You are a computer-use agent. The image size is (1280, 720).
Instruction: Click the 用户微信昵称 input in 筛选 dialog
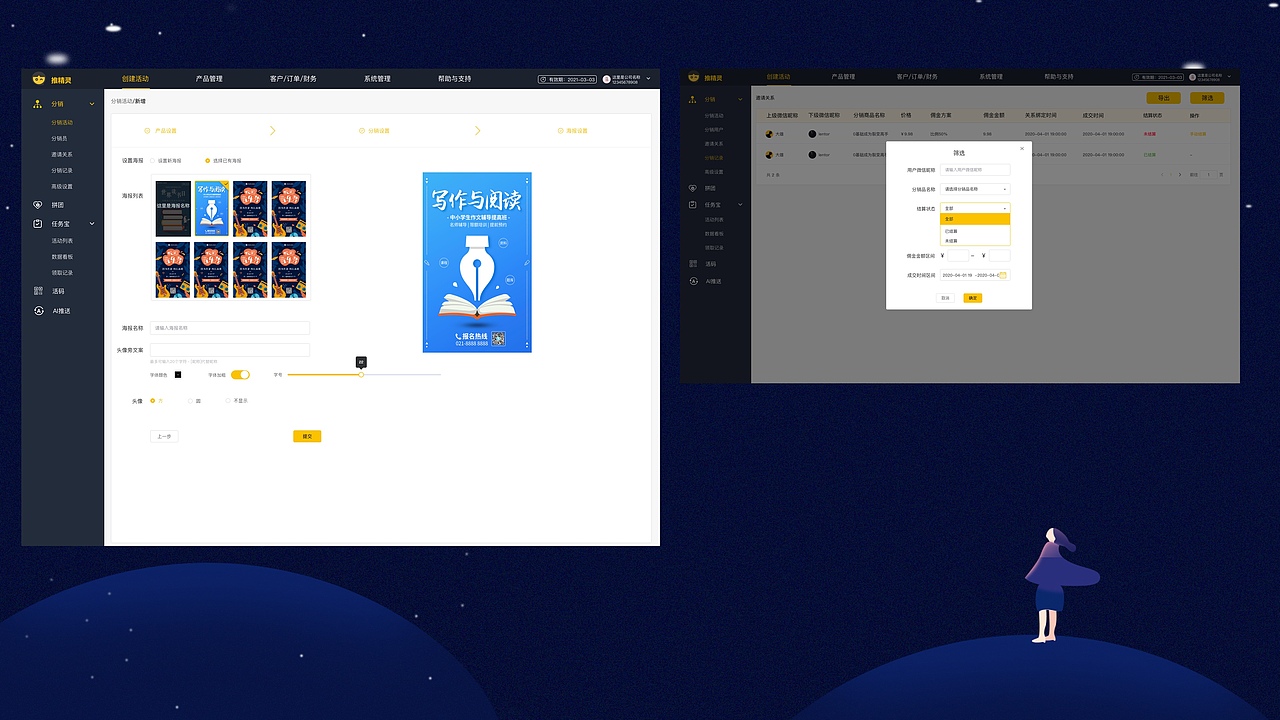coord(975,170)
